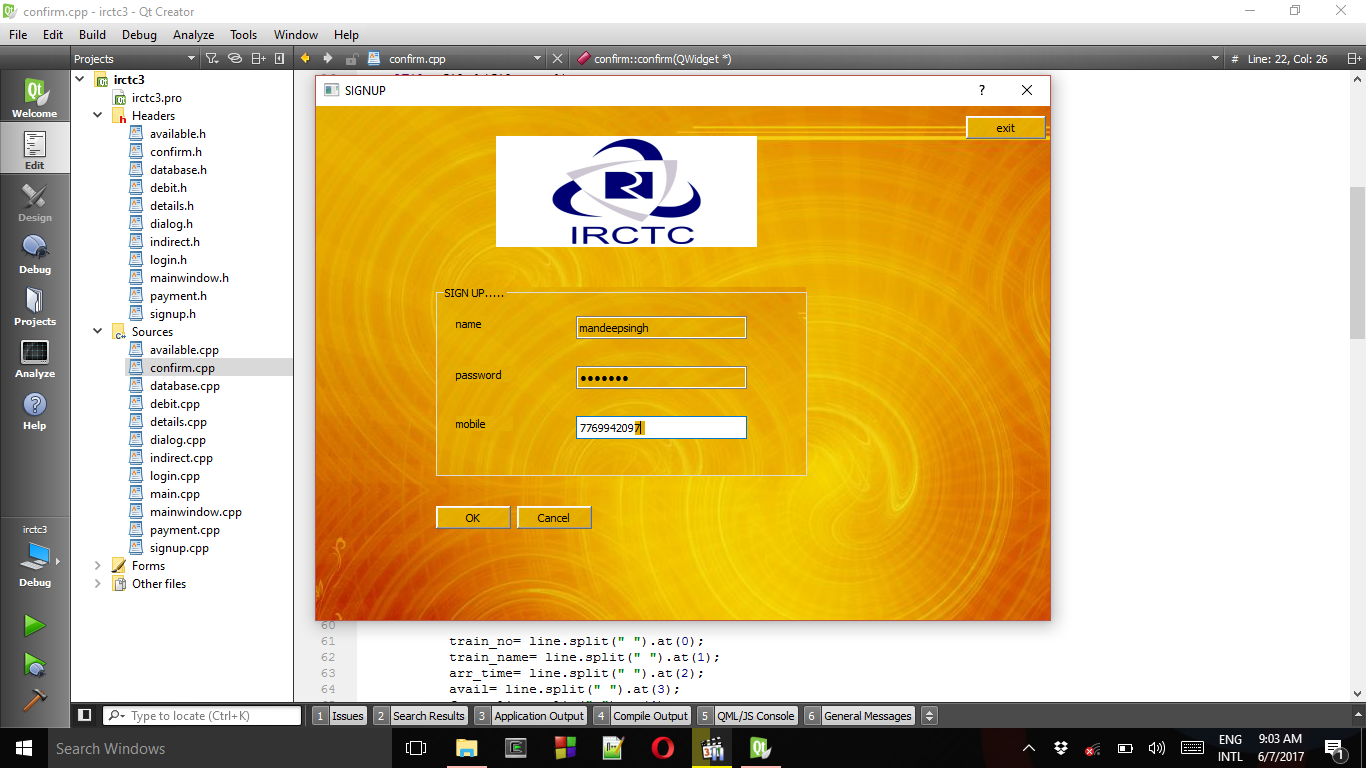The image size is (1366, 768).
Task: Open the Search Results pane
Action: [x=420, y=716]
